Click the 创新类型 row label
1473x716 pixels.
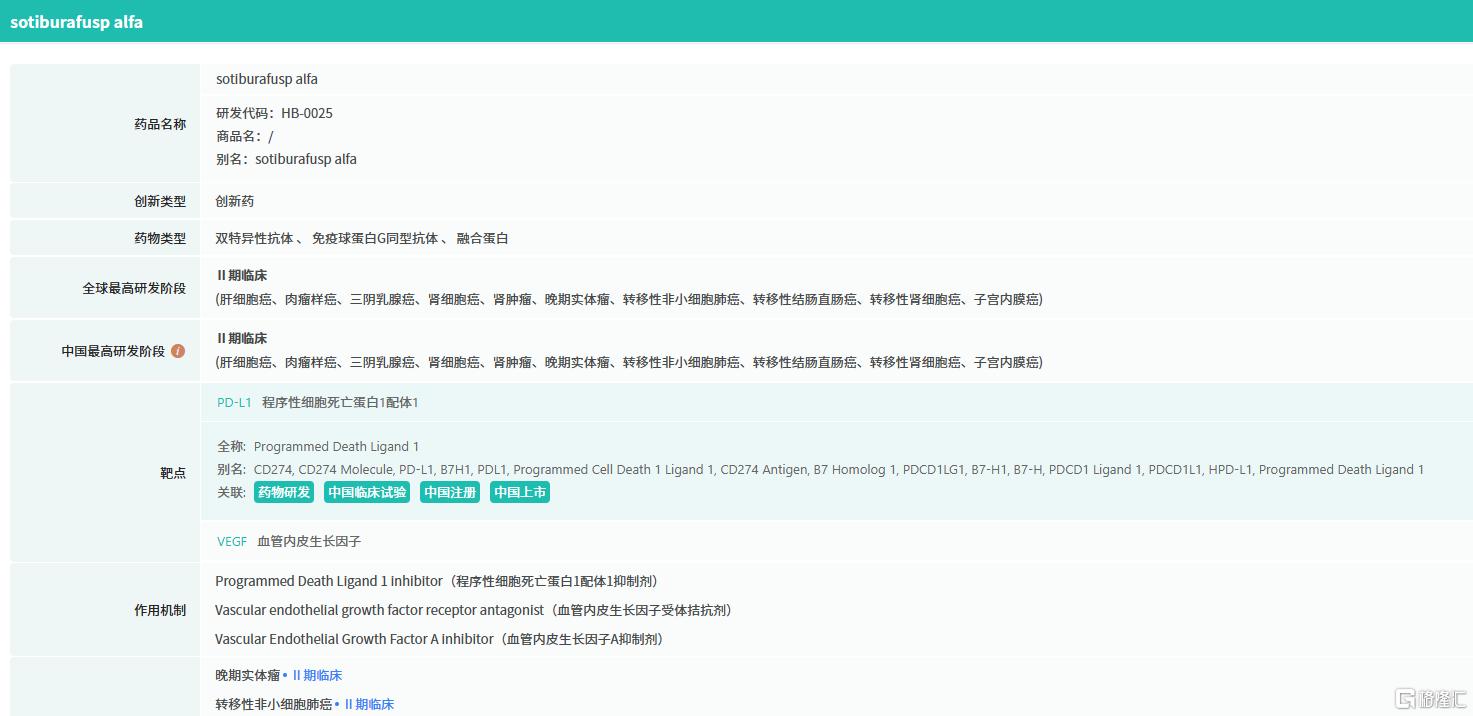pyautogui.click(x=160, y=201)
